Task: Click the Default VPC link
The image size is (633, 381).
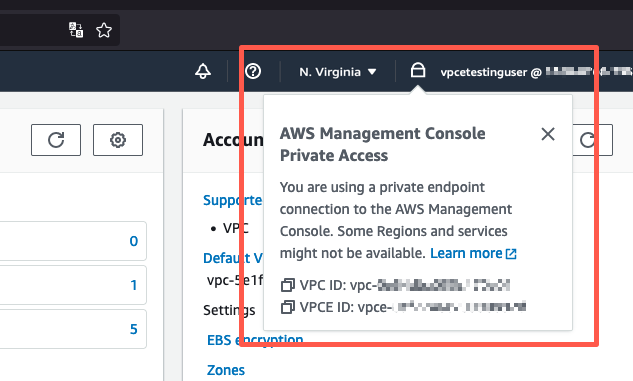Action: pos(233,258)
